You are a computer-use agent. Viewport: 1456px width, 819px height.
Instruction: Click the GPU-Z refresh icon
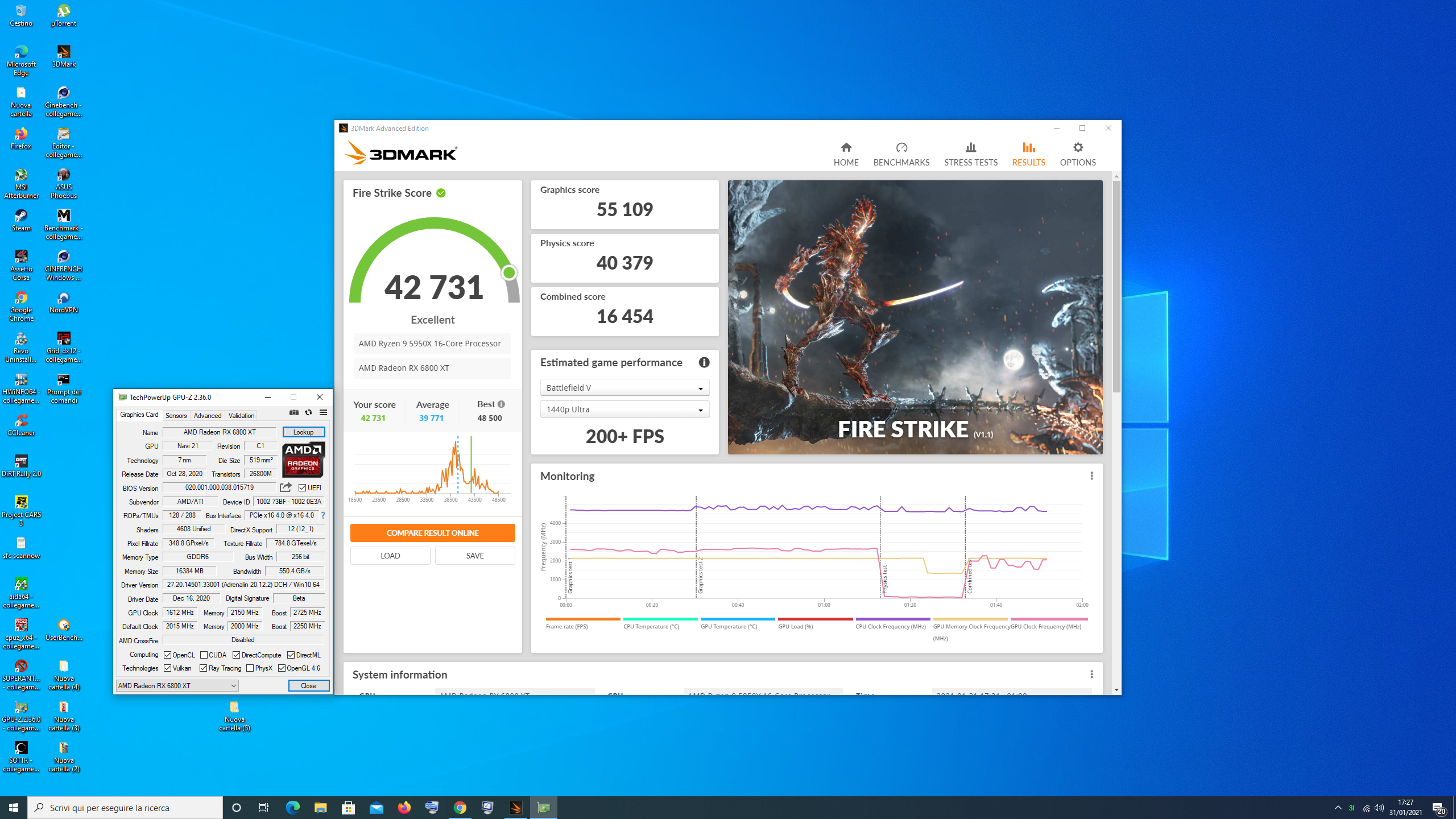point(308,413)
